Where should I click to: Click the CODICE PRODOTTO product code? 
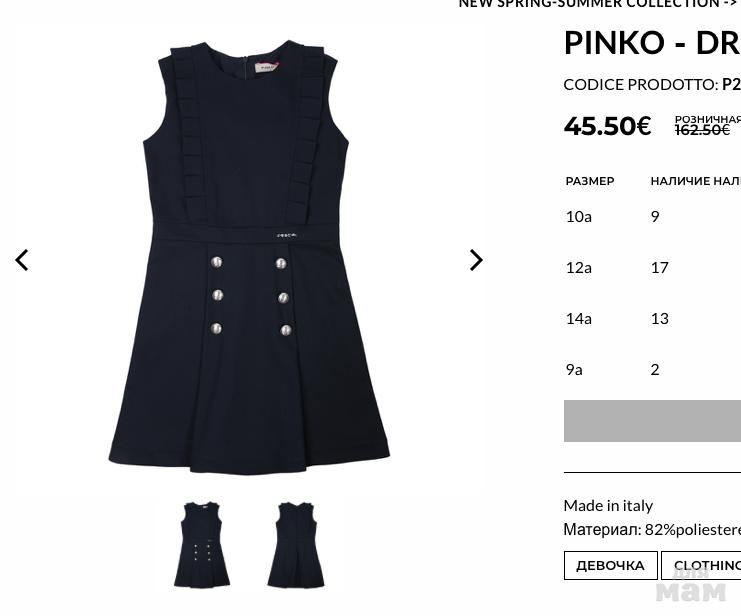(652, 85)
